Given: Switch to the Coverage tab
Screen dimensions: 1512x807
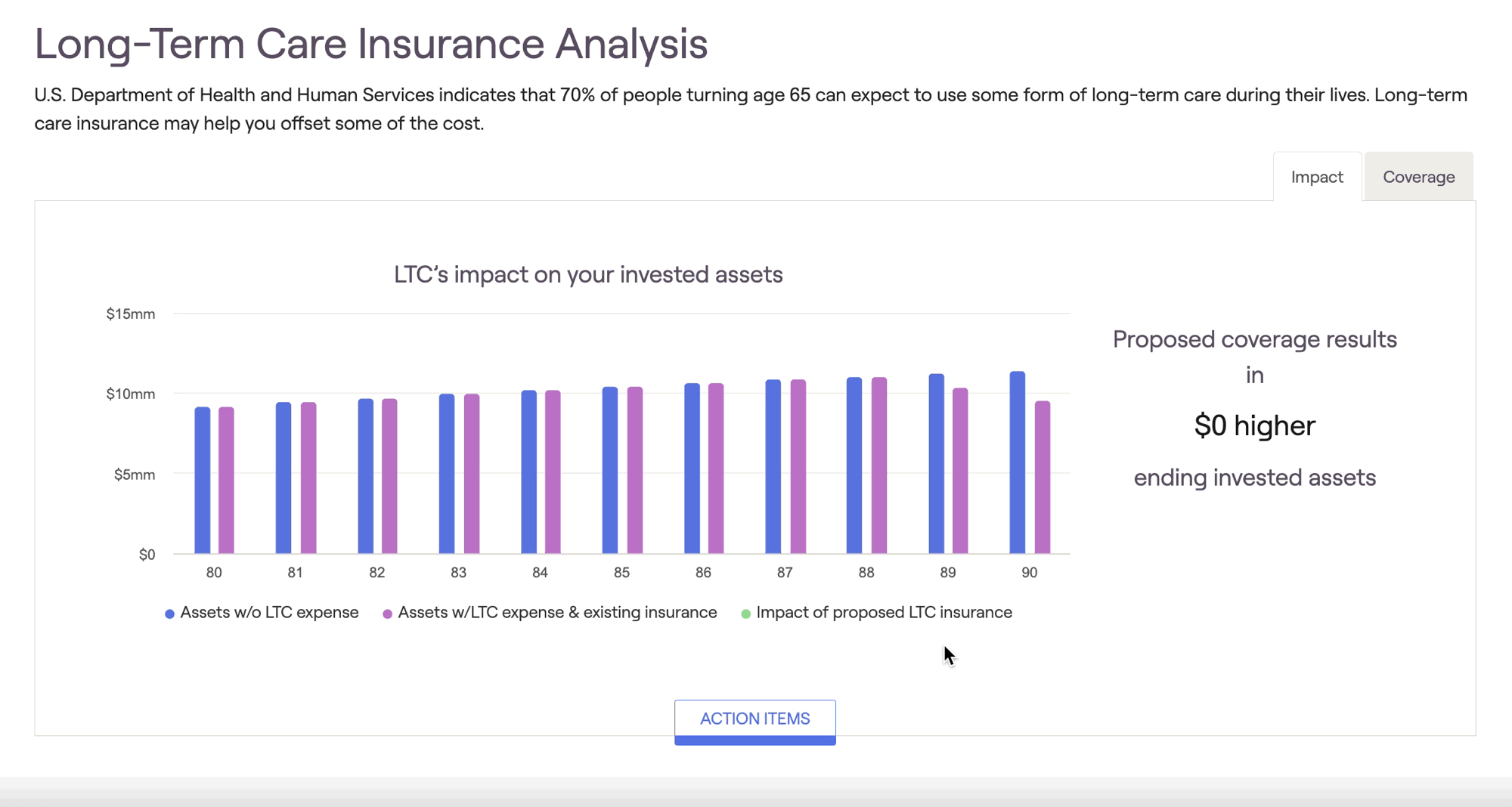Looking at the screenshot, I should click(1418, 177).
